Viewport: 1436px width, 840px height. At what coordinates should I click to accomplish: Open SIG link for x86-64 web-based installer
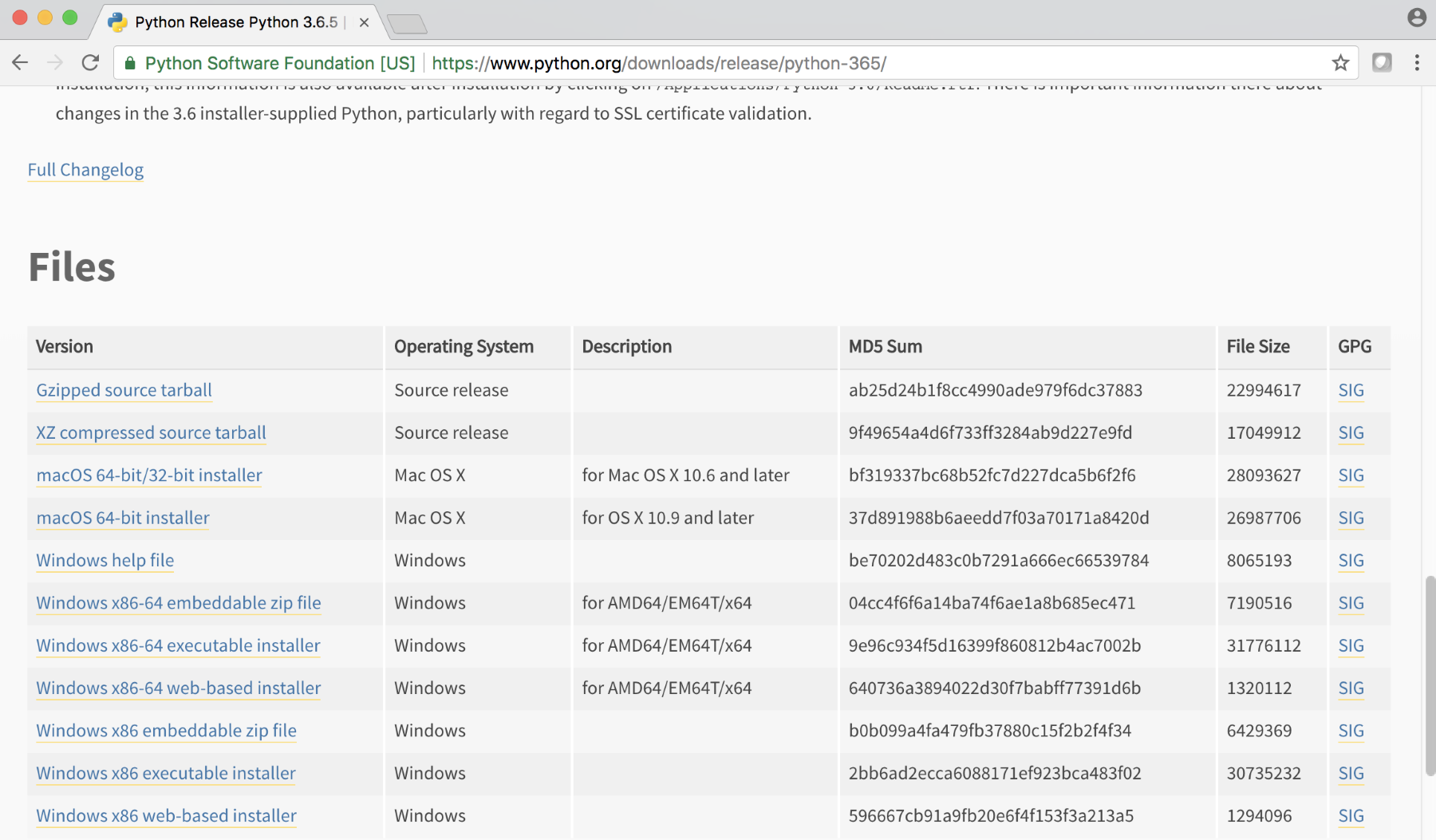click(1351, 688)
